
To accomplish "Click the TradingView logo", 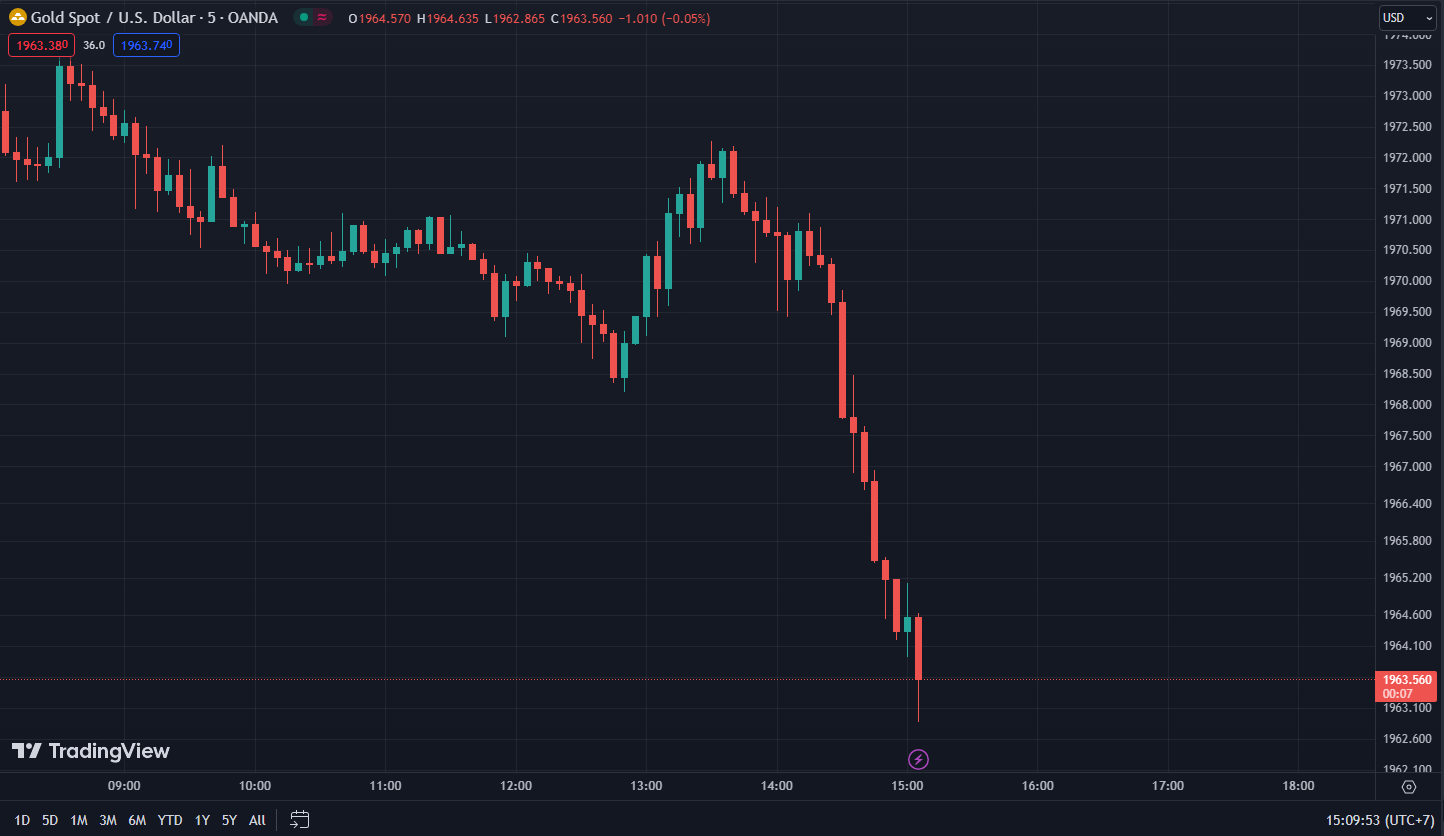I will 91,751.
